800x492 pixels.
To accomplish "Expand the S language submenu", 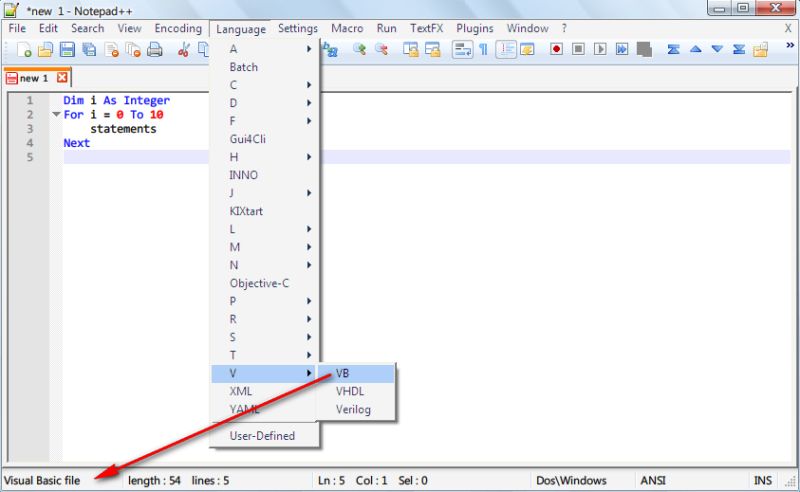I will click(265, 337).
